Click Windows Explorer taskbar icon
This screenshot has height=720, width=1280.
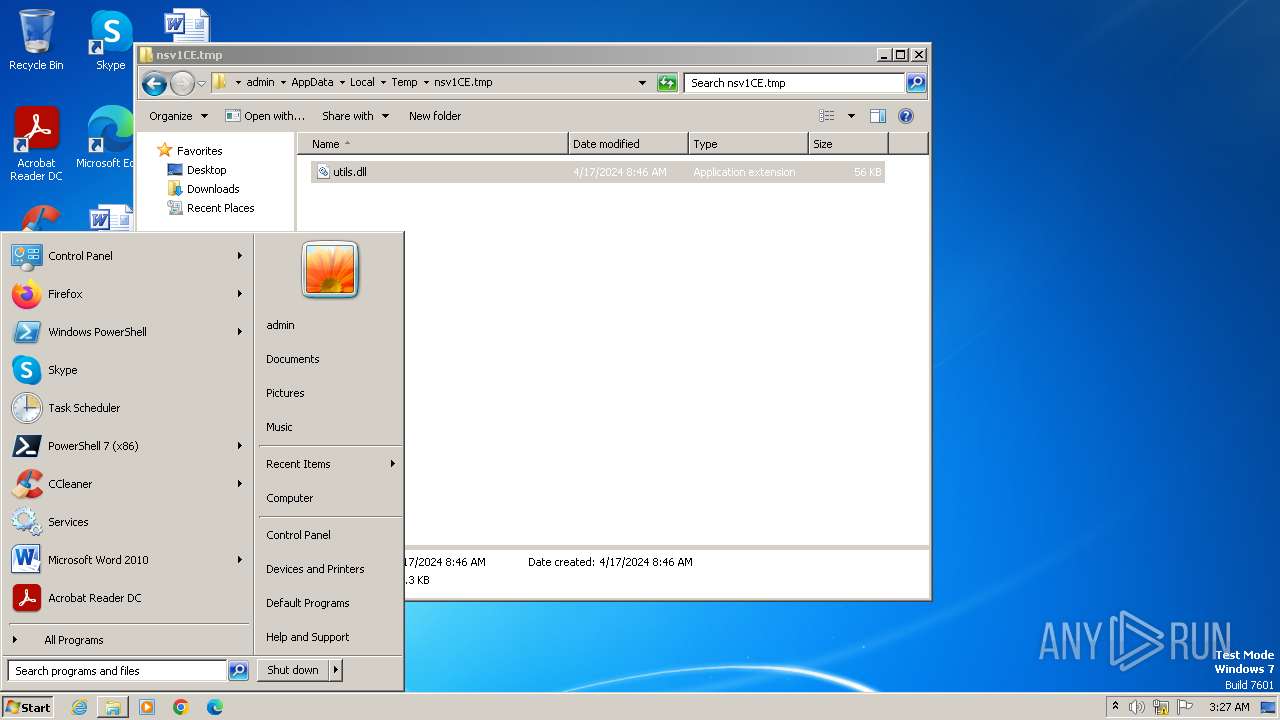click(113, 707)
